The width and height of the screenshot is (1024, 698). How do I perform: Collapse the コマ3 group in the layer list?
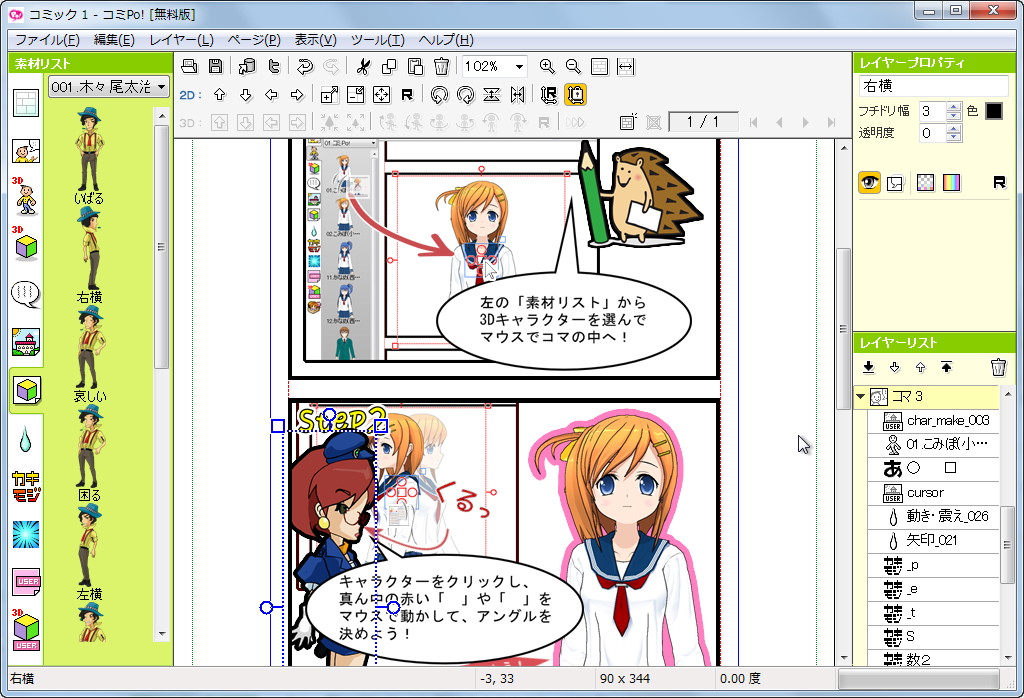[x=859, y=396]
